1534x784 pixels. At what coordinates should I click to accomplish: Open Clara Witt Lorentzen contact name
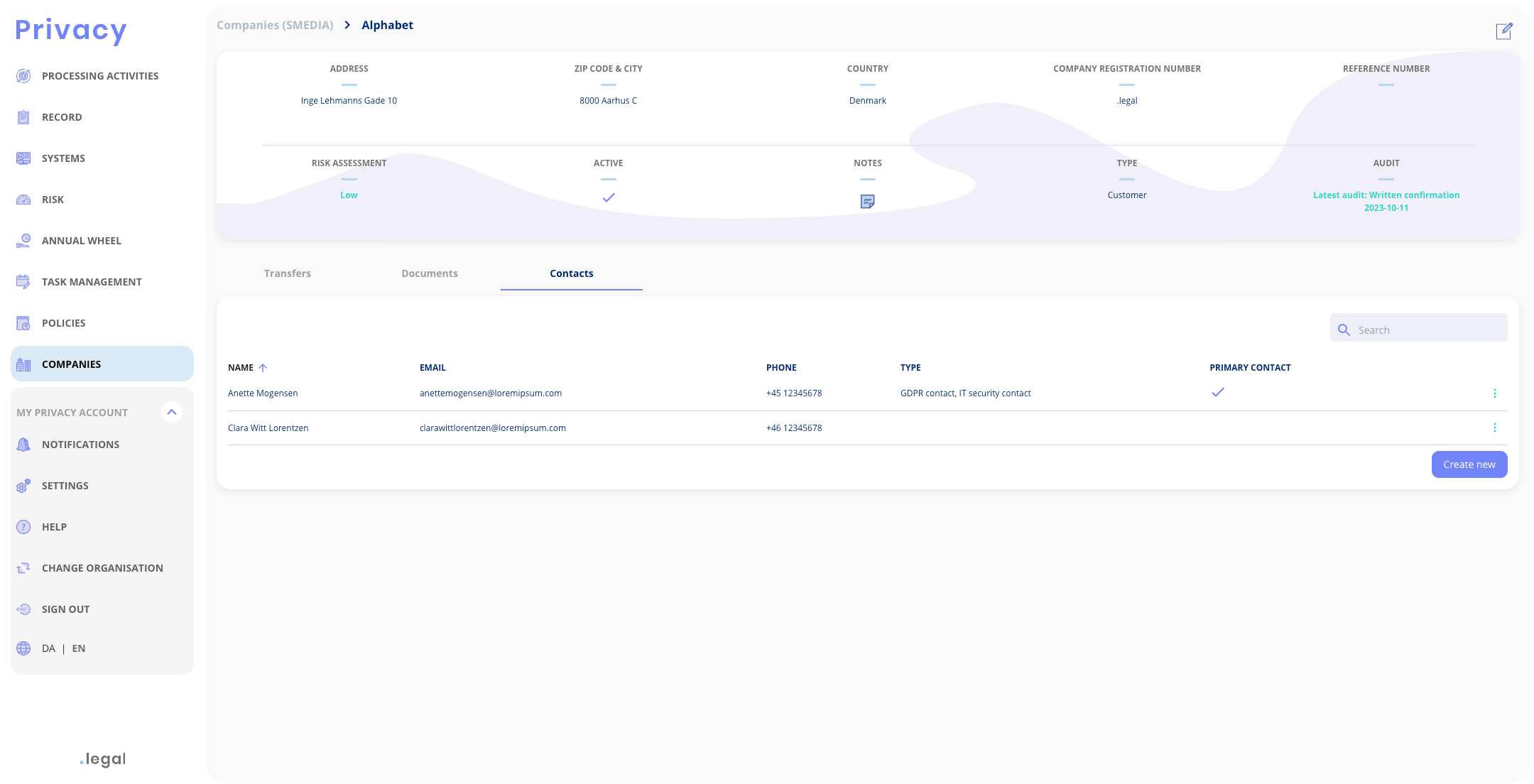268,428
